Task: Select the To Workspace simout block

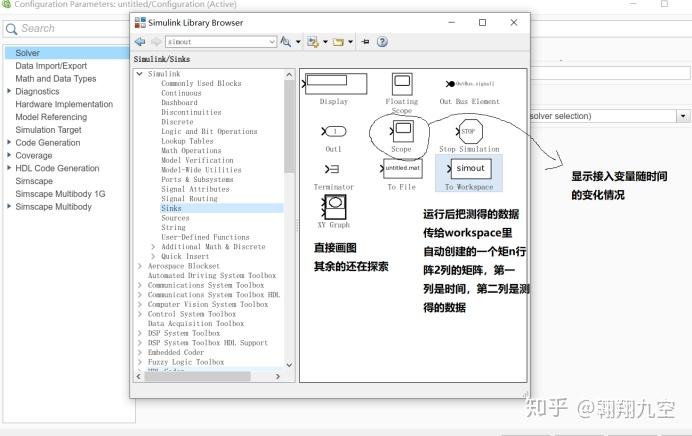Action: [469, 173]
